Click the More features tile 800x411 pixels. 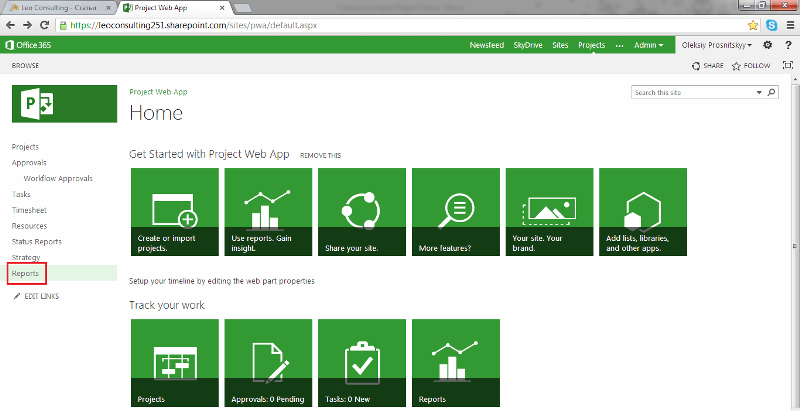coord(456,212)
